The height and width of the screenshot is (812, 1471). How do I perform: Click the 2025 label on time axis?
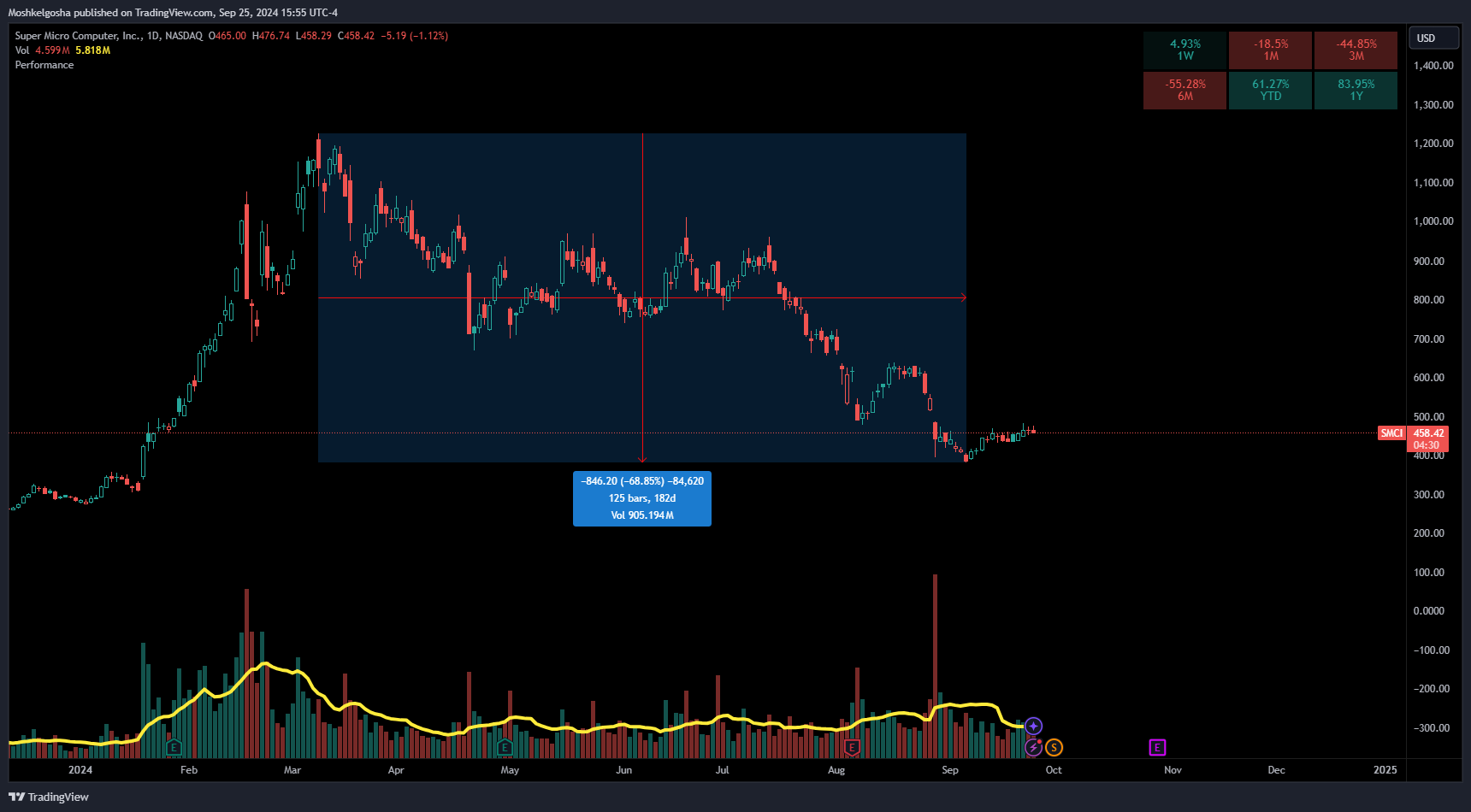(x=1385, y=770)
